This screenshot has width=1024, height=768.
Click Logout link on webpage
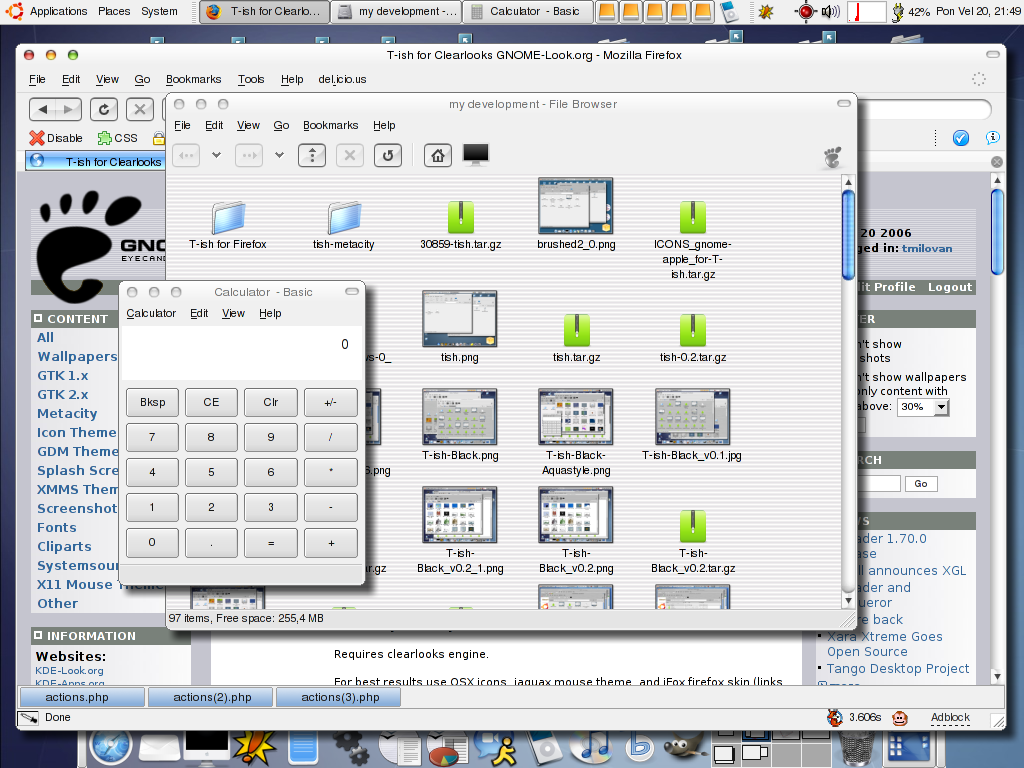[950, 287]
